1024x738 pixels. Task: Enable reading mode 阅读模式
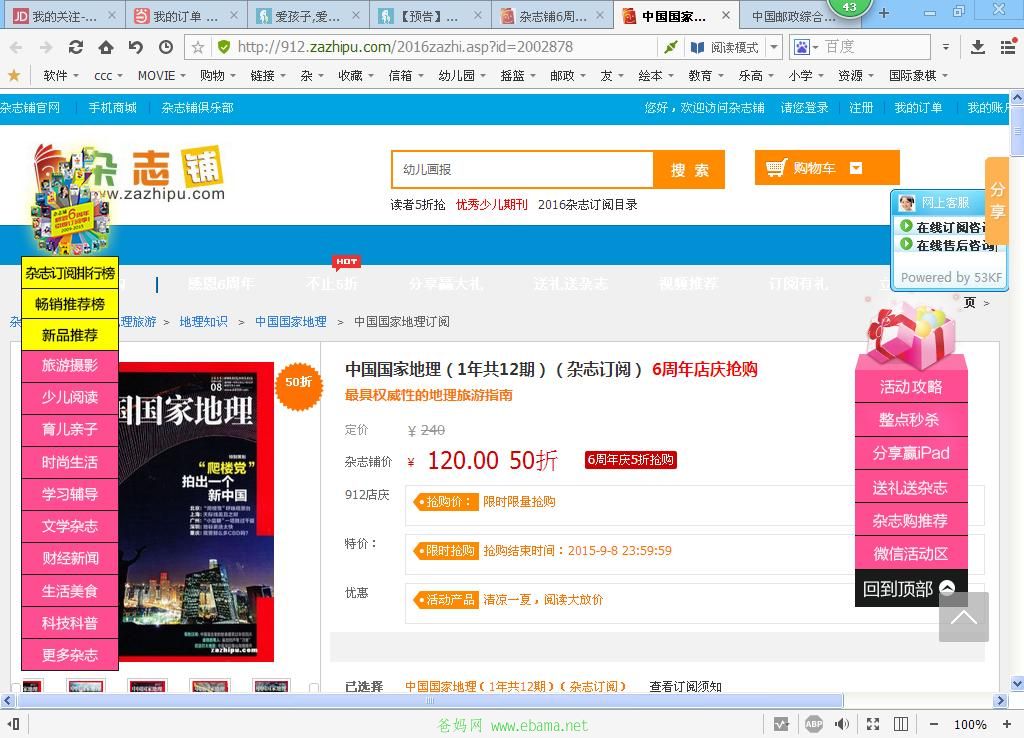point(725,47)
